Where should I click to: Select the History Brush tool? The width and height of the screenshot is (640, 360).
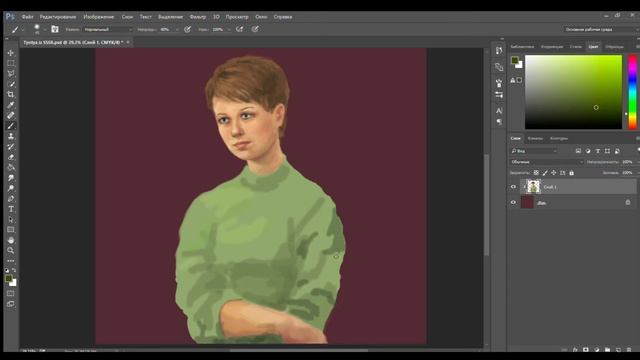coord(11,147)
